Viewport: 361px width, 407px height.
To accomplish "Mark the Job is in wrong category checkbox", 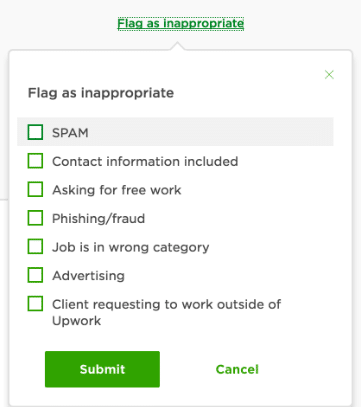I will 35,247.
